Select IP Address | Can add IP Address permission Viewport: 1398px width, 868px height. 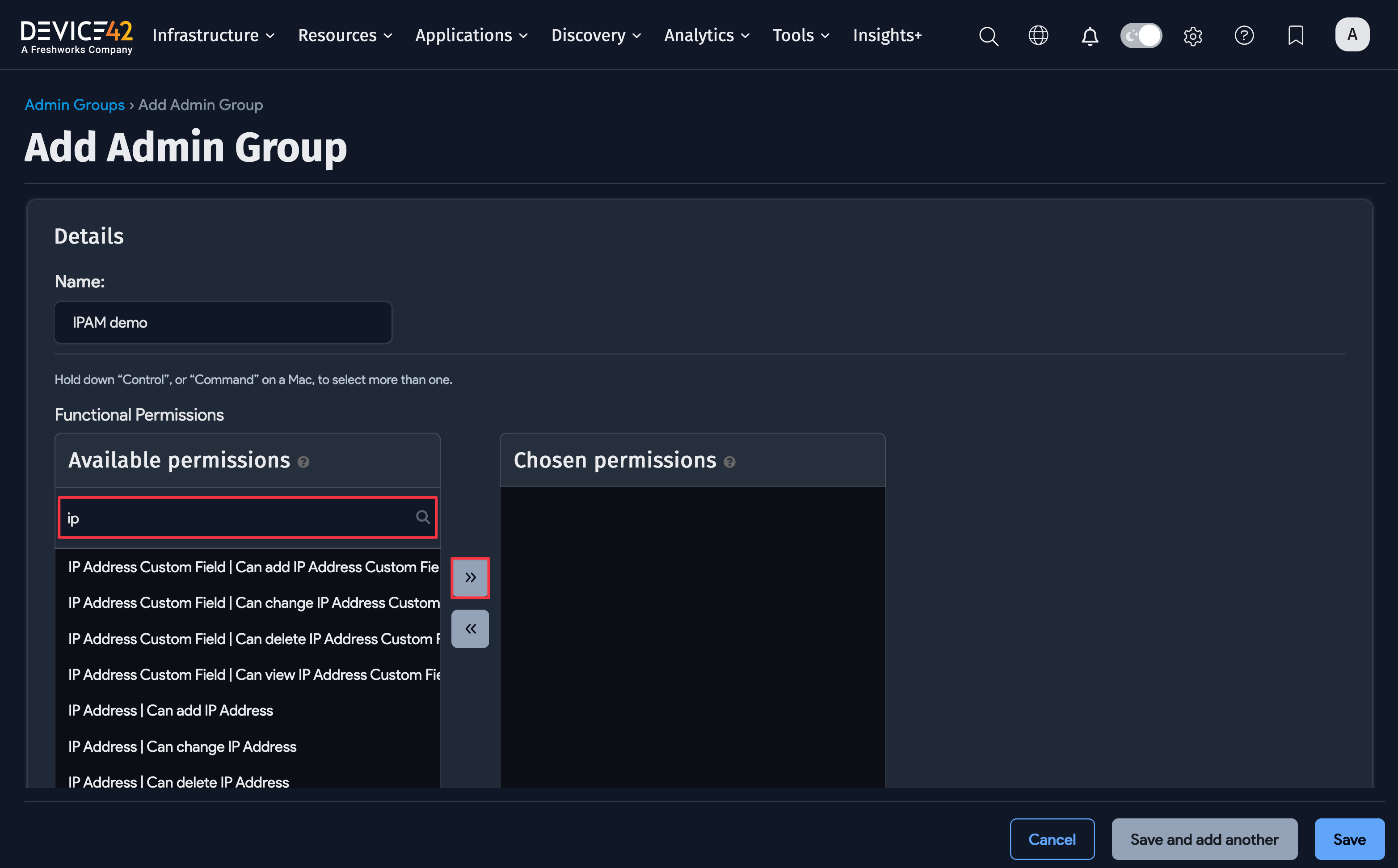click(170, 710)
